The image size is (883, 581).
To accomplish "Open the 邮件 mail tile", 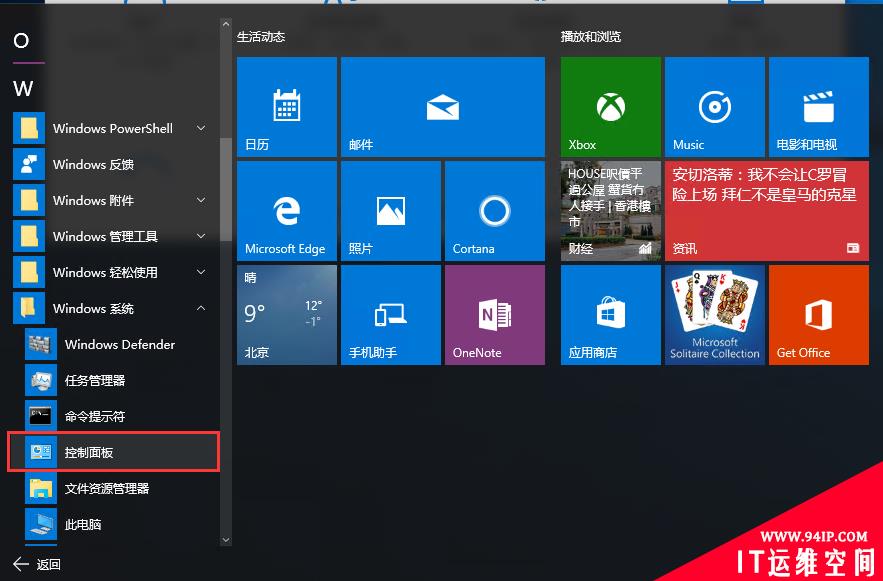I will pos(443,106).
